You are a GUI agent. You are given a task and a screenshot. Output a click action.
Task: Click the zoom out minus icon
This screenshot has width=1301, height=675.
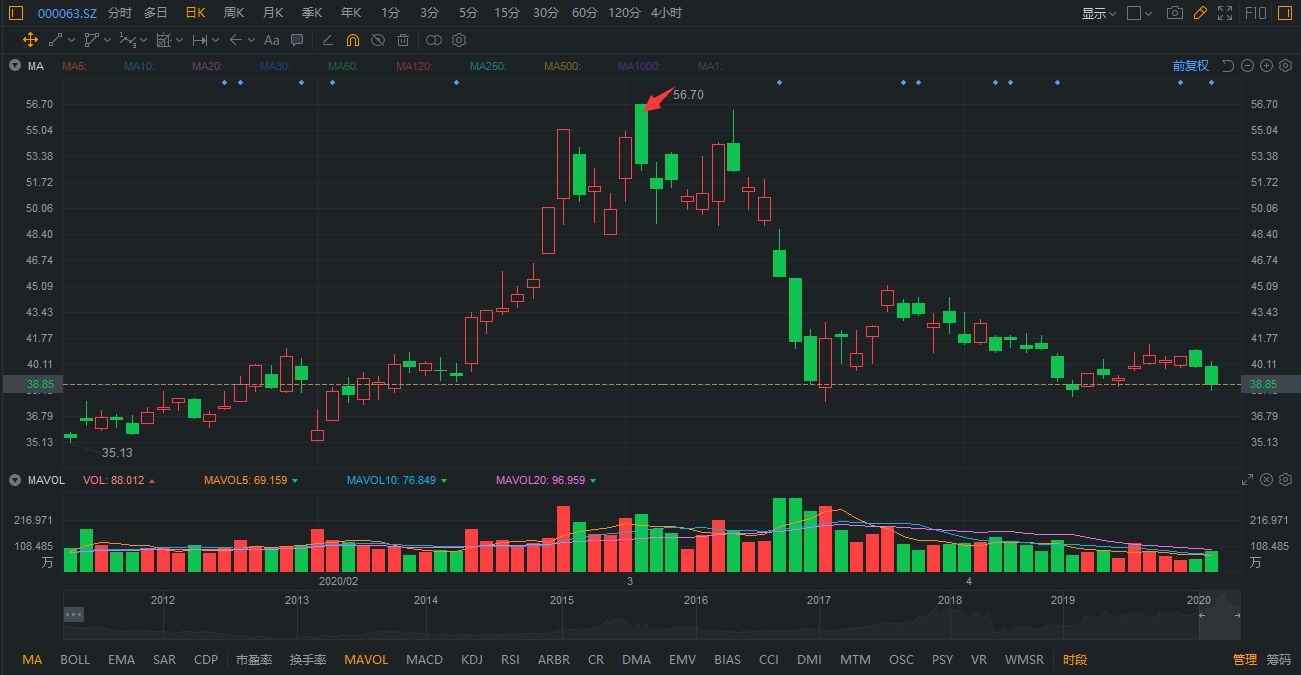tap(1247, 66)
